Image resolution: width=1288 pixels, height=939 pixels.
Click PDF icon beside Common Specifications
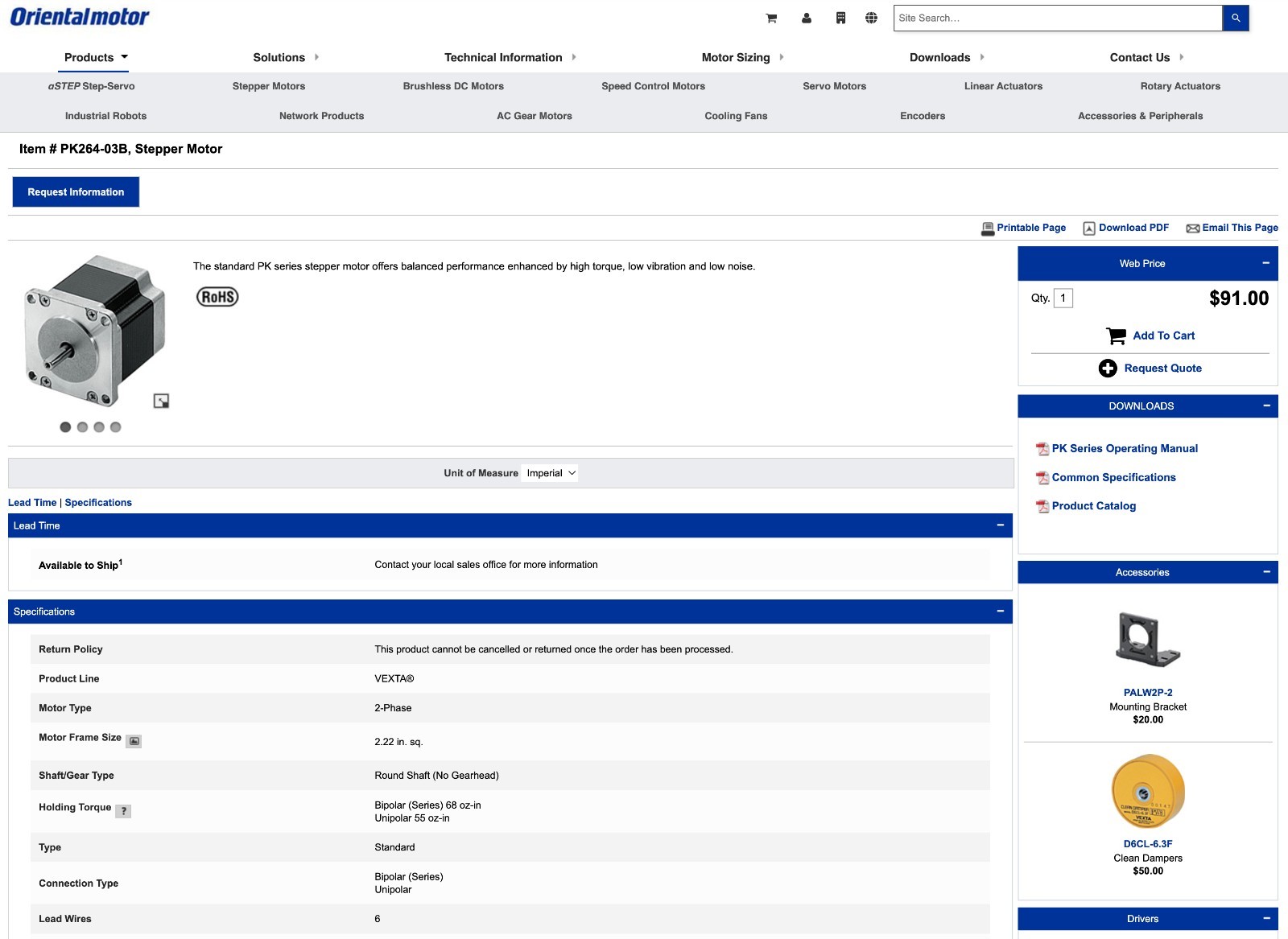click(x=1042, y=478)
